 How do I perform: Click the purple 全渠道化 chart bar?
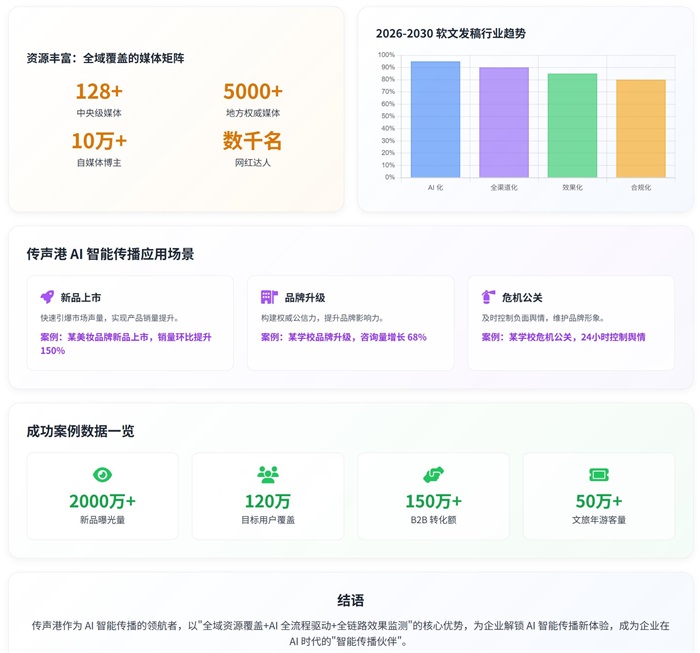tap(504, 122)
